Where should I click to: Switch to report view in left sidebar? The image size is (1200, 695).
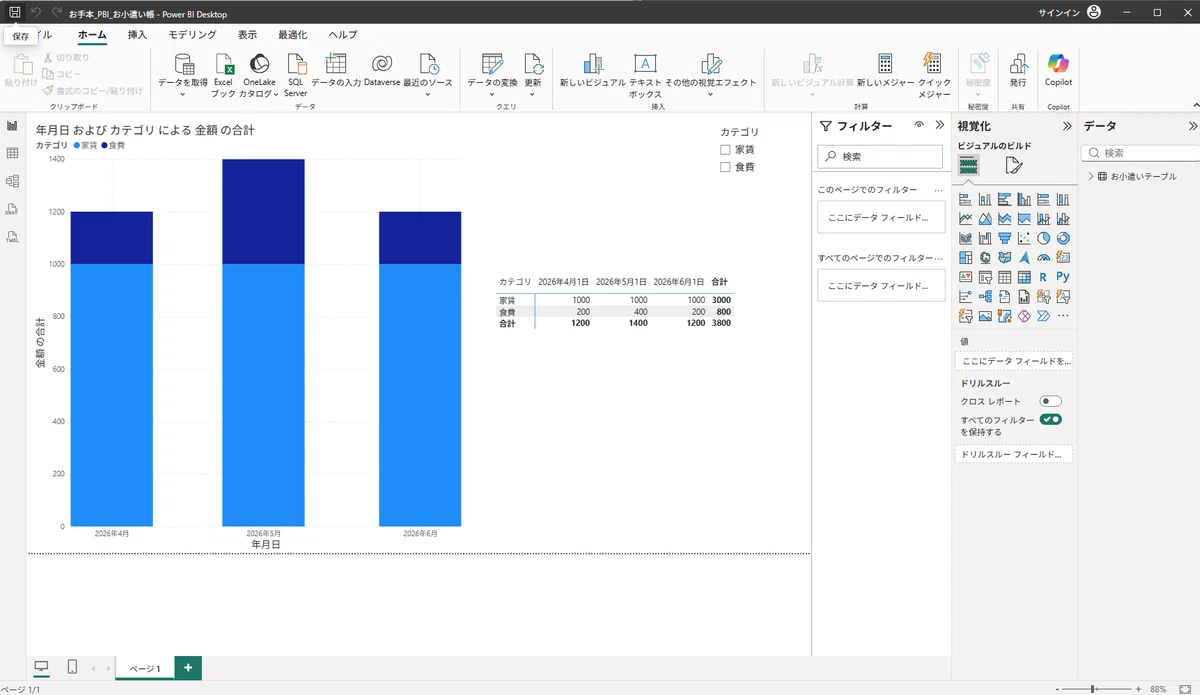[13, 126]
